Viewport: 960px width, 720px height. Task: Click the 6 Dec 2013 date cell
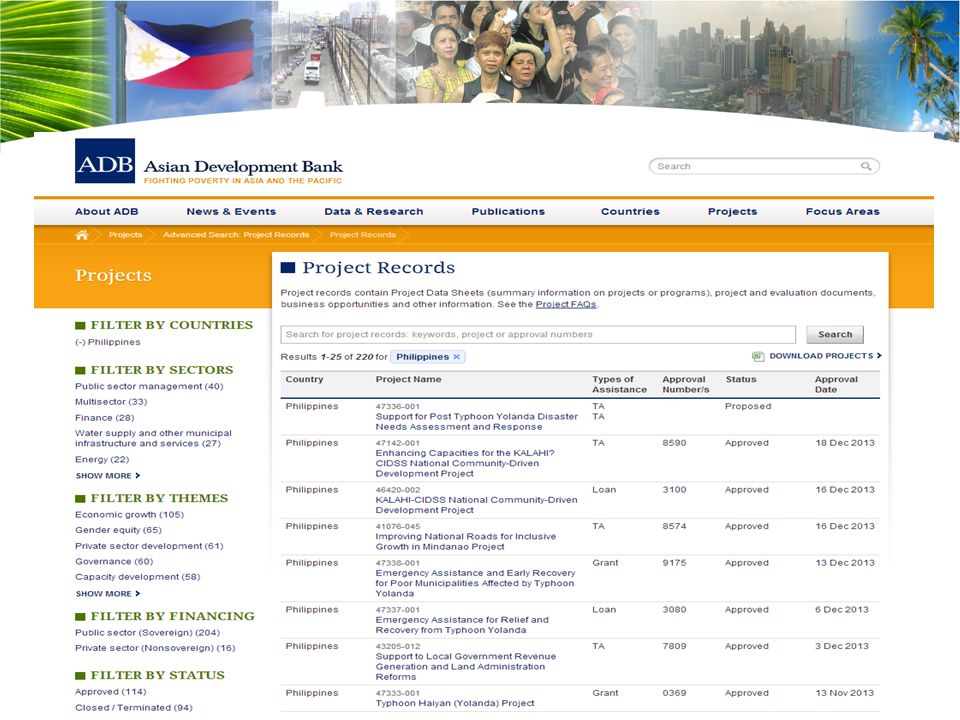(x=842, y=610)
